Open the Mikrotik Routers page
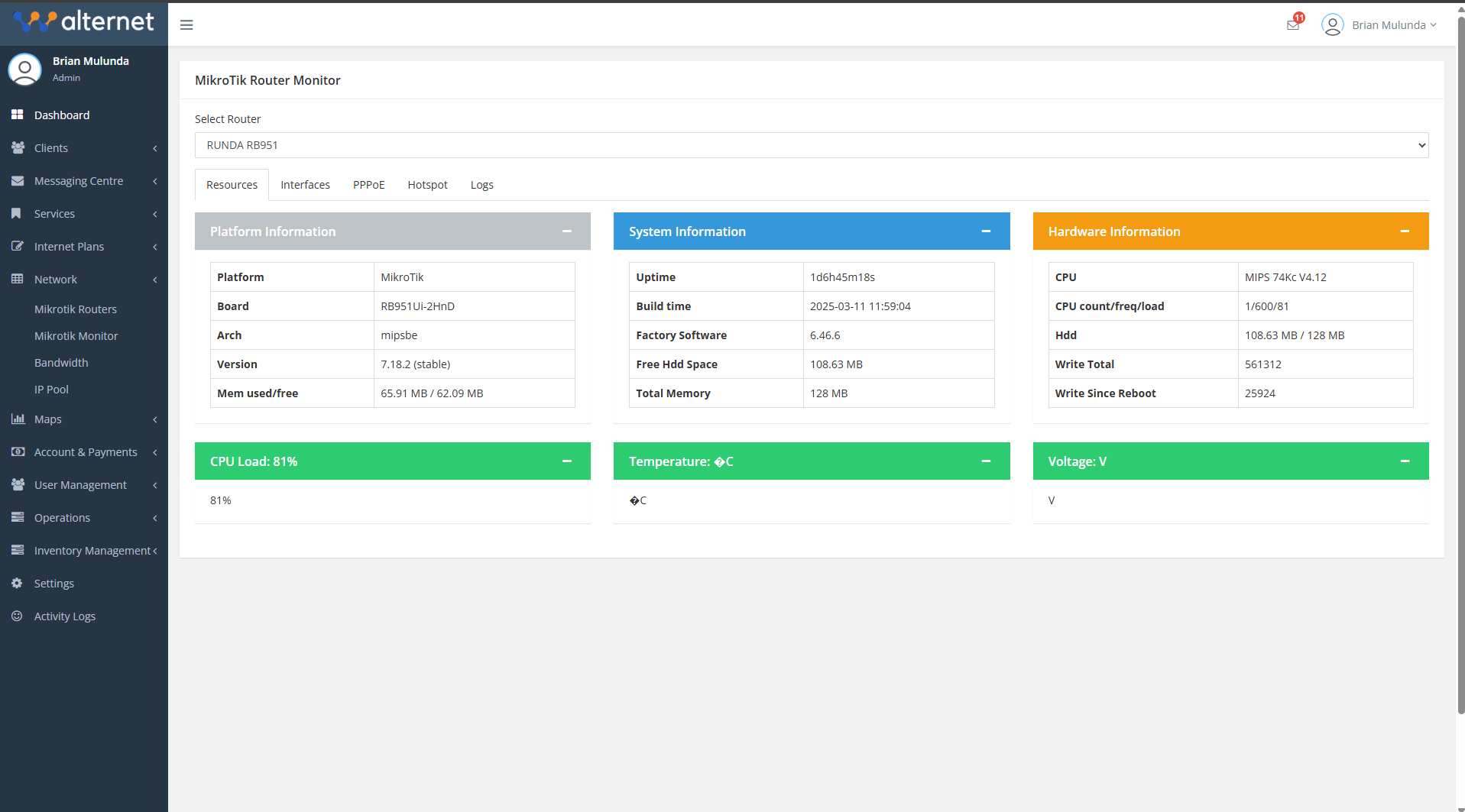The width and height of the screenshot is (1465, 812). pos(76,309)
